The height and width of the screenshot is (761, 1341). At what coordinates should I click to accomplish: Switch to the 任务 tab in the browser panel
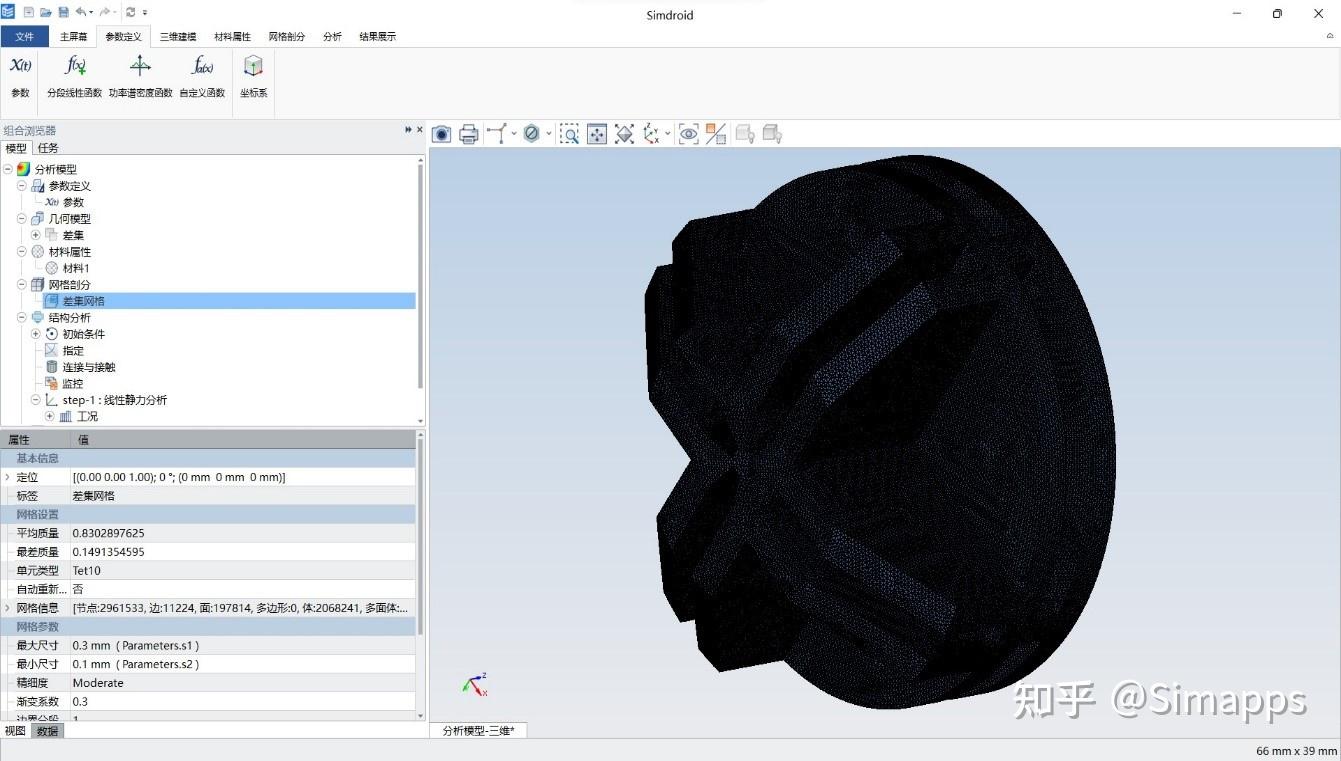pyautogui.click(x=47, y=147)
